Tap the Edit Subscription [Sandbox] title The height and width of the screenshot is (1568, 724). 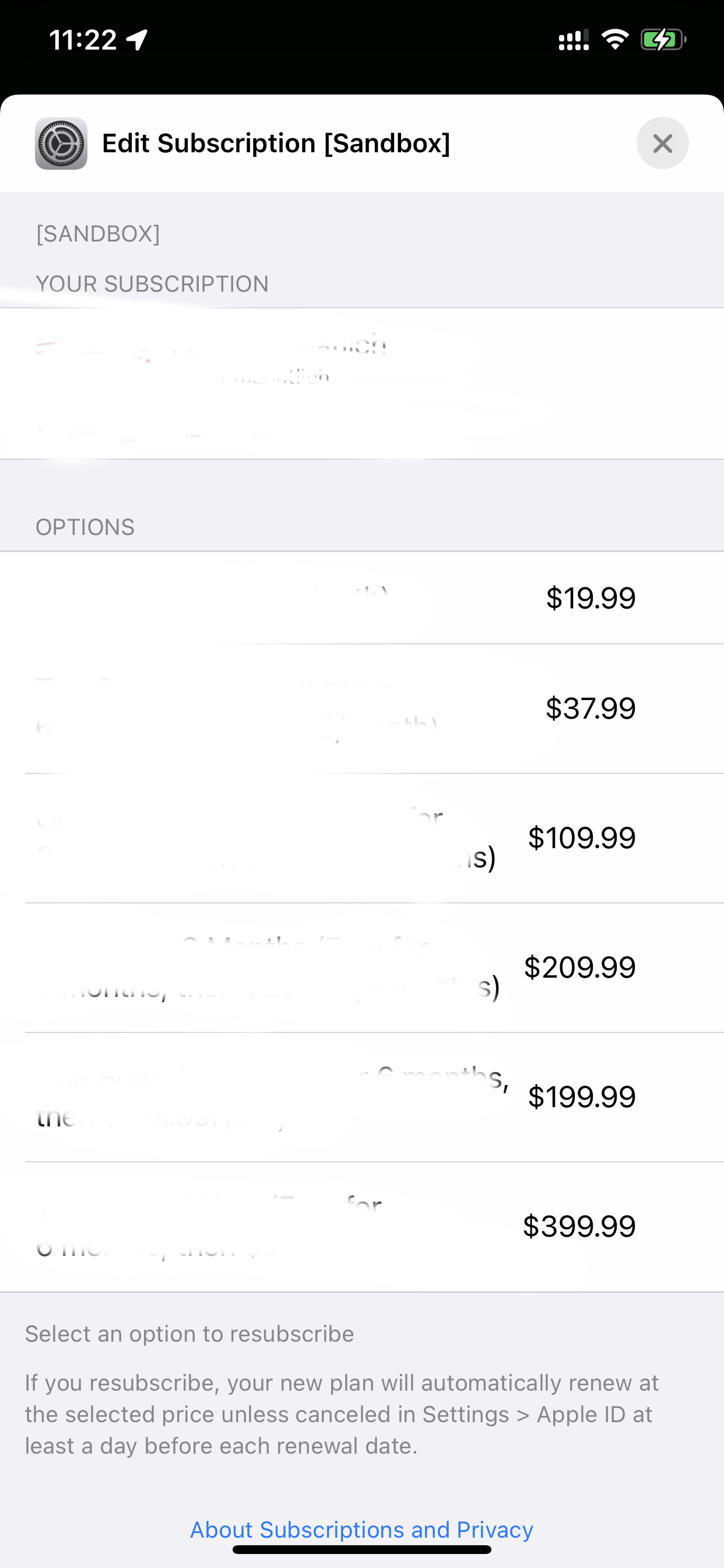tap(276, 143)
